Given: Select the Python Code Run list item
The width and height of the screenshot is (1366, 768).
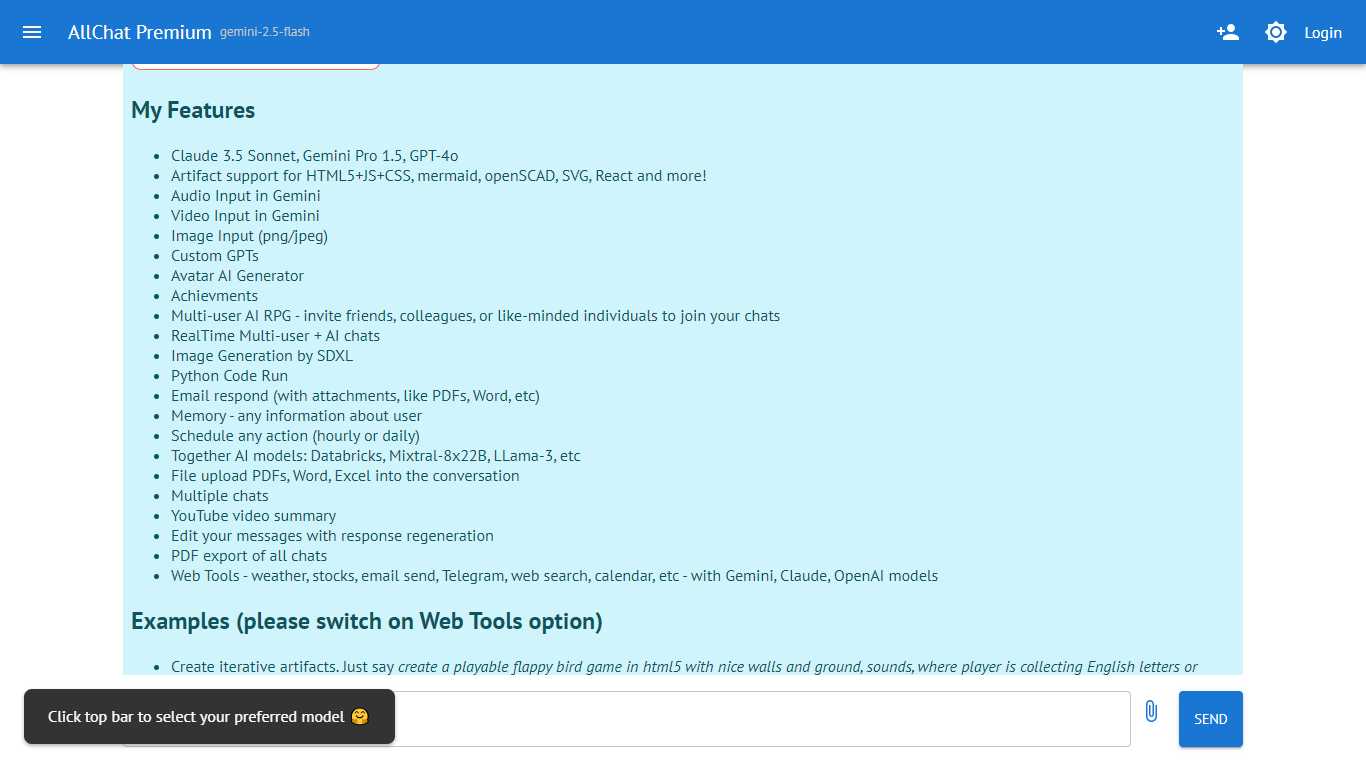Looking at the screenshot, I should pos(229,376).
